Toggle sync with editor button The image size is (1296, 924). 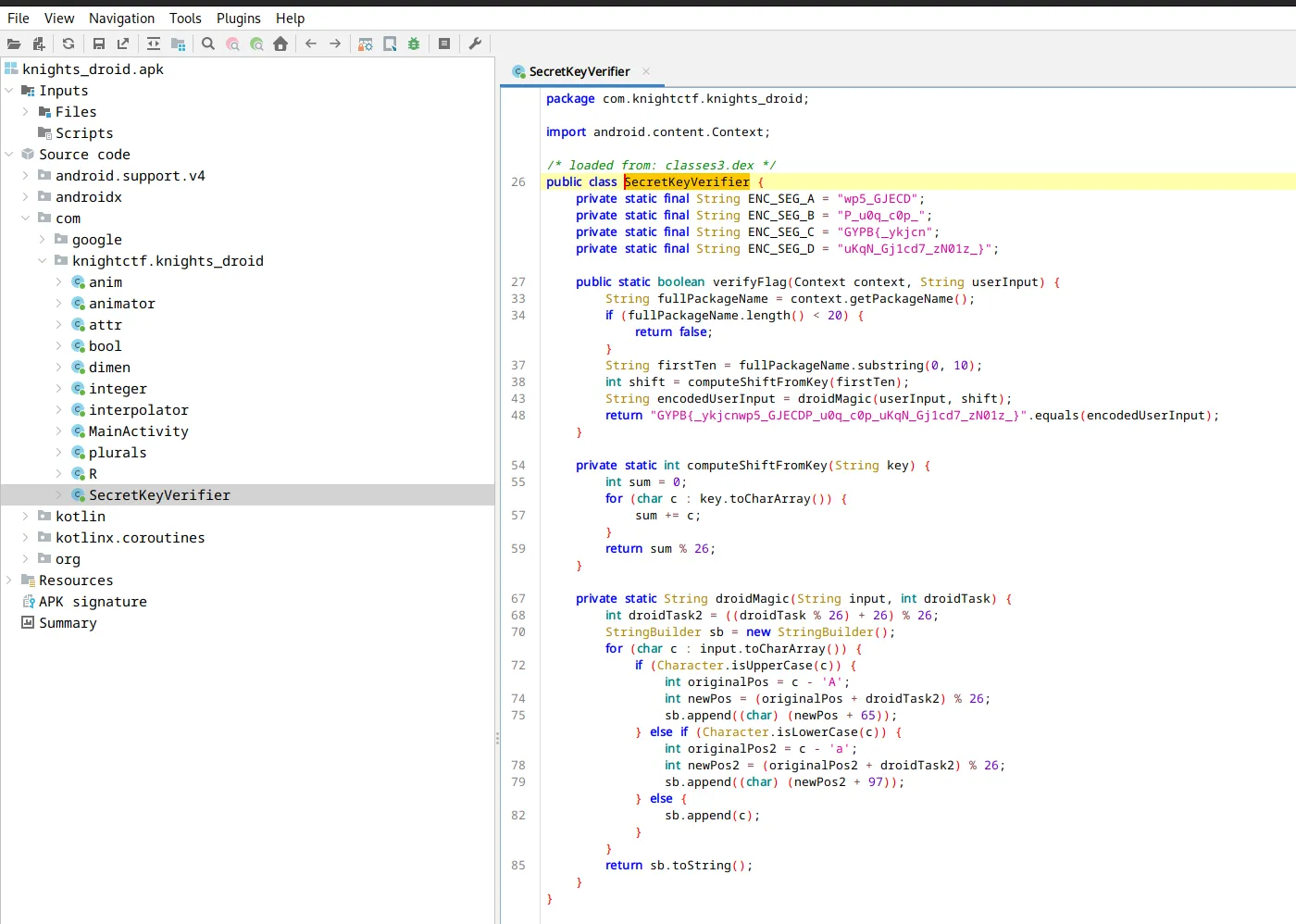pos(154,44)
